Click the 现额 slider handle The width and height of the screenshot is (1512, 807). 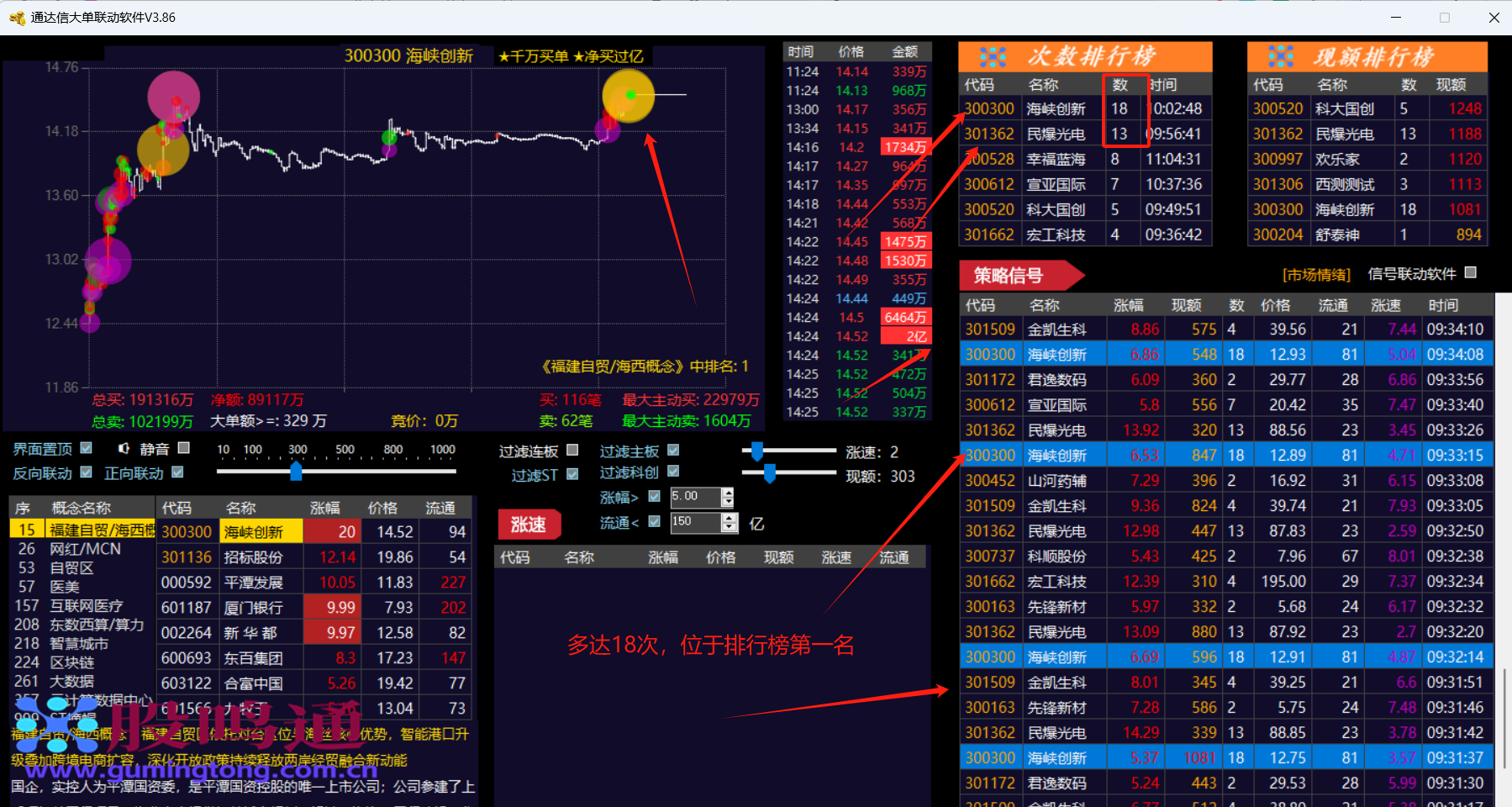770,475
